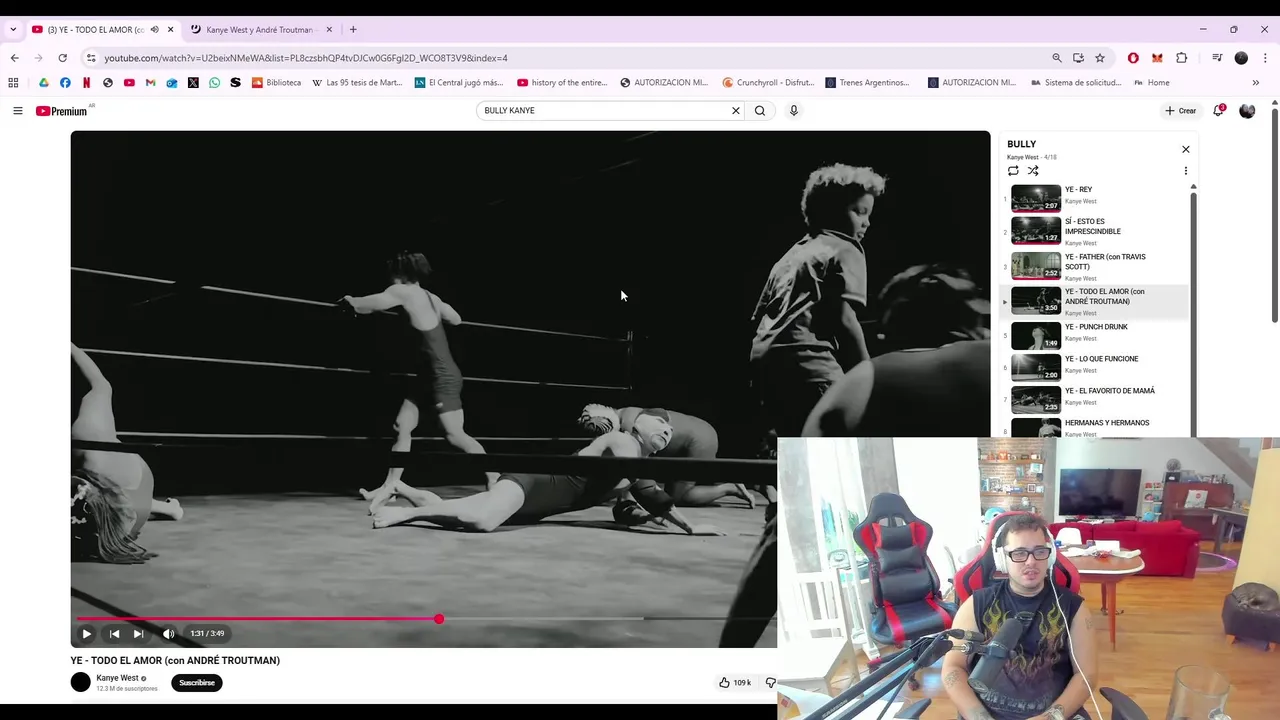Open the Facebook bookmark
This screenshot has height=720, width=1280.
pyautogui.click(x=65, y=83)
